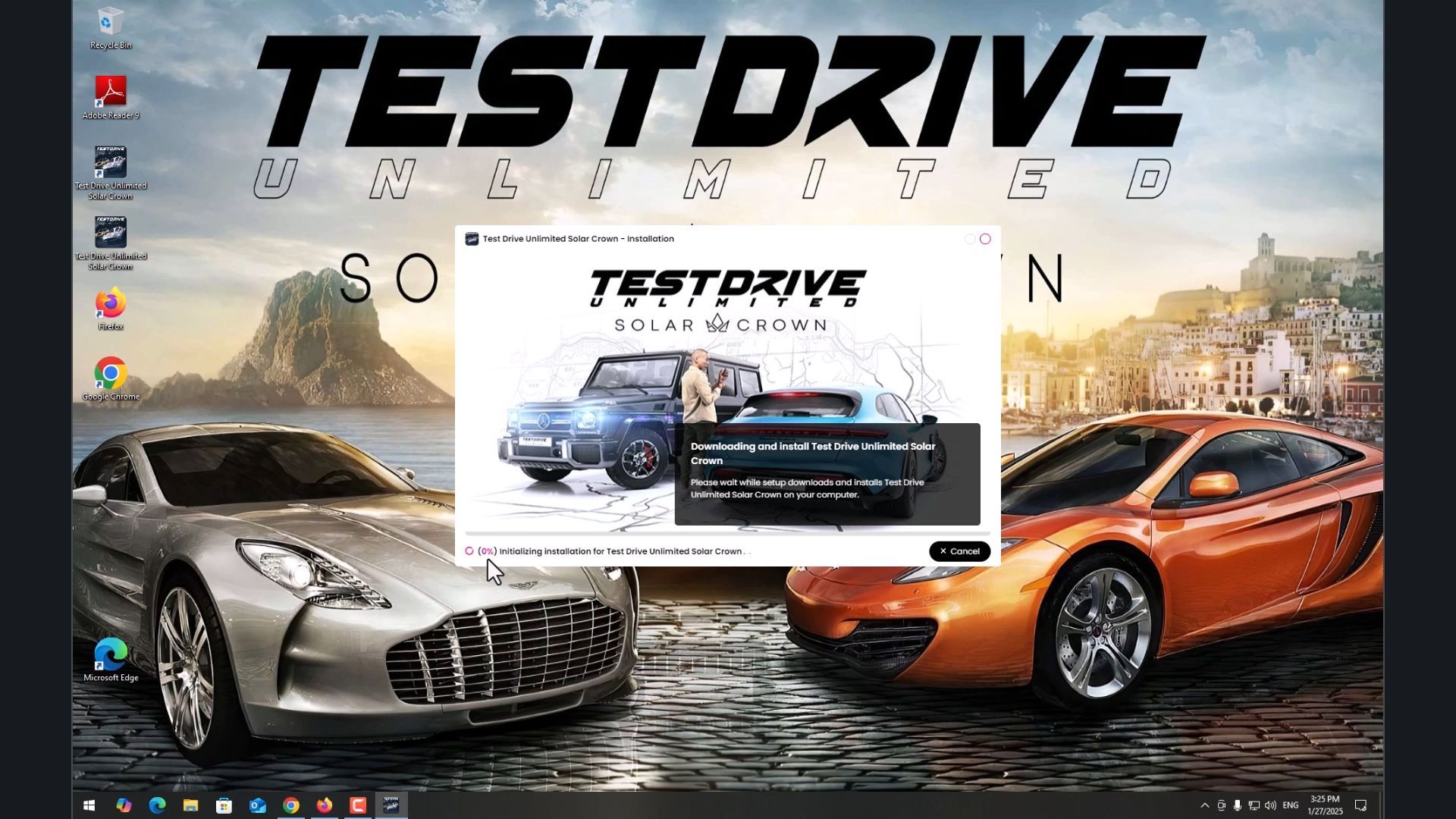The width and height of the screenshot is (1456, 819).
Task: Select the Firefox desktop shortcut
Action: [111, 309]
